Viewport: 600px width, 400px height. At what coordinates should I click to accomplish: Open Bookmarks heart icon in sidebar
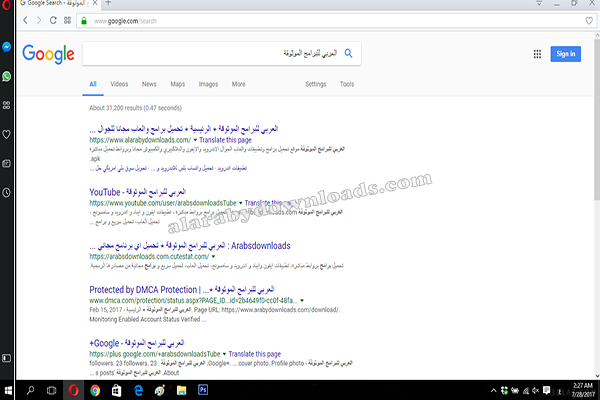click(7, 134)
